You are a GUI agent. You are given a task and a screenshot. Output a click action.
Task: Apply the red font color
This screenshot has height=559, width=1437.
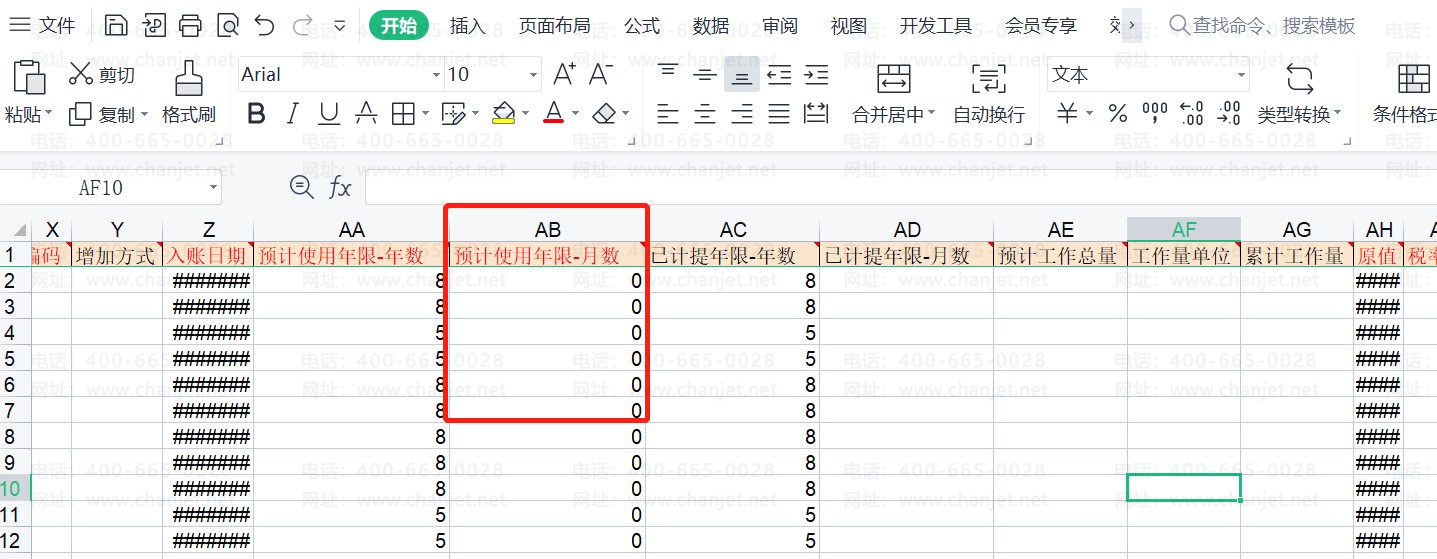click(554, 114)
